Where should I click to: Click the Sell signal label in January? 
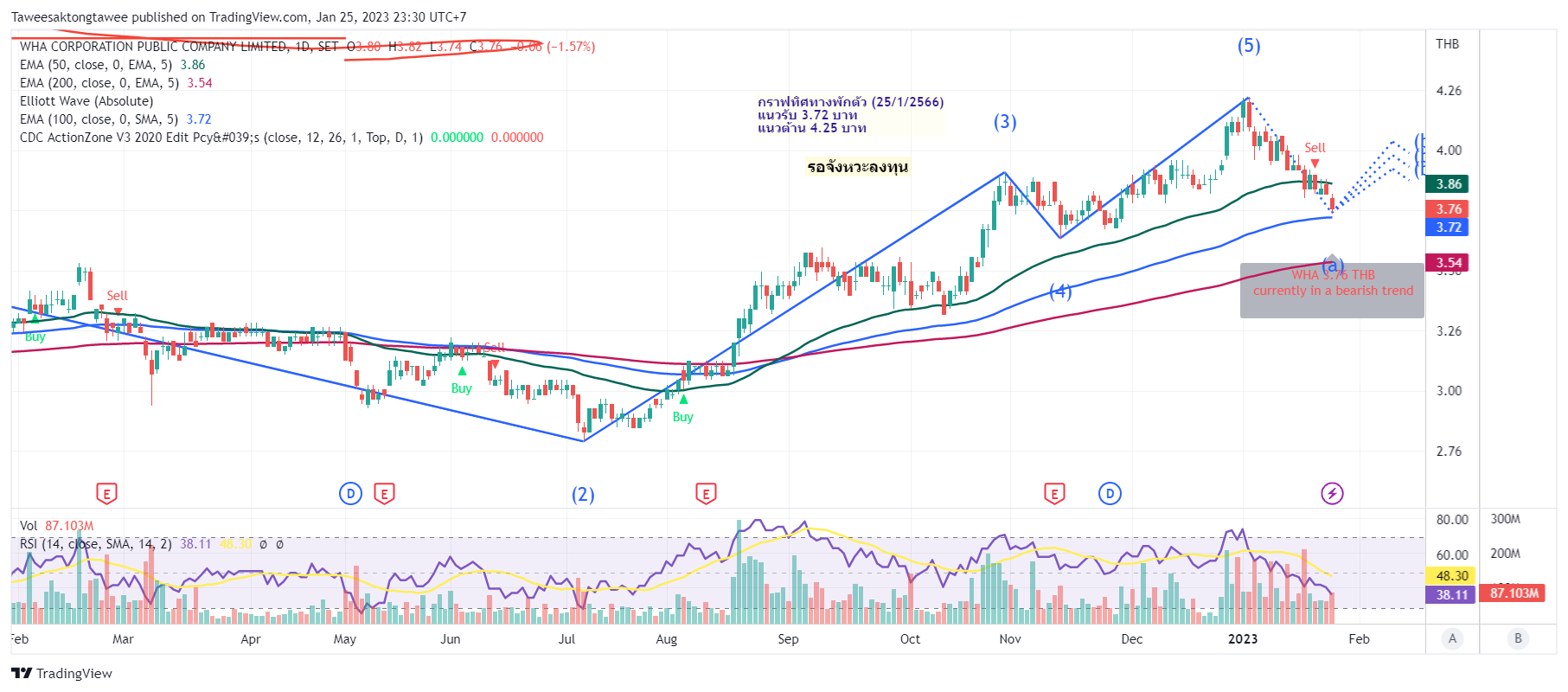click(1315, 148)
